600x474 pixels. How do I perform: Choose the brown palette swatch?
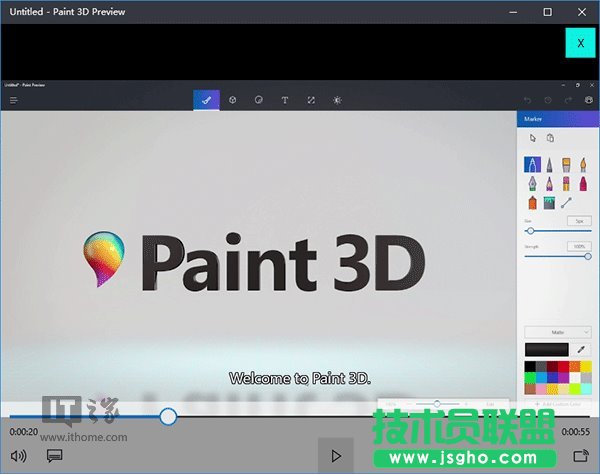pyautogui.click(x=530, y=389)
